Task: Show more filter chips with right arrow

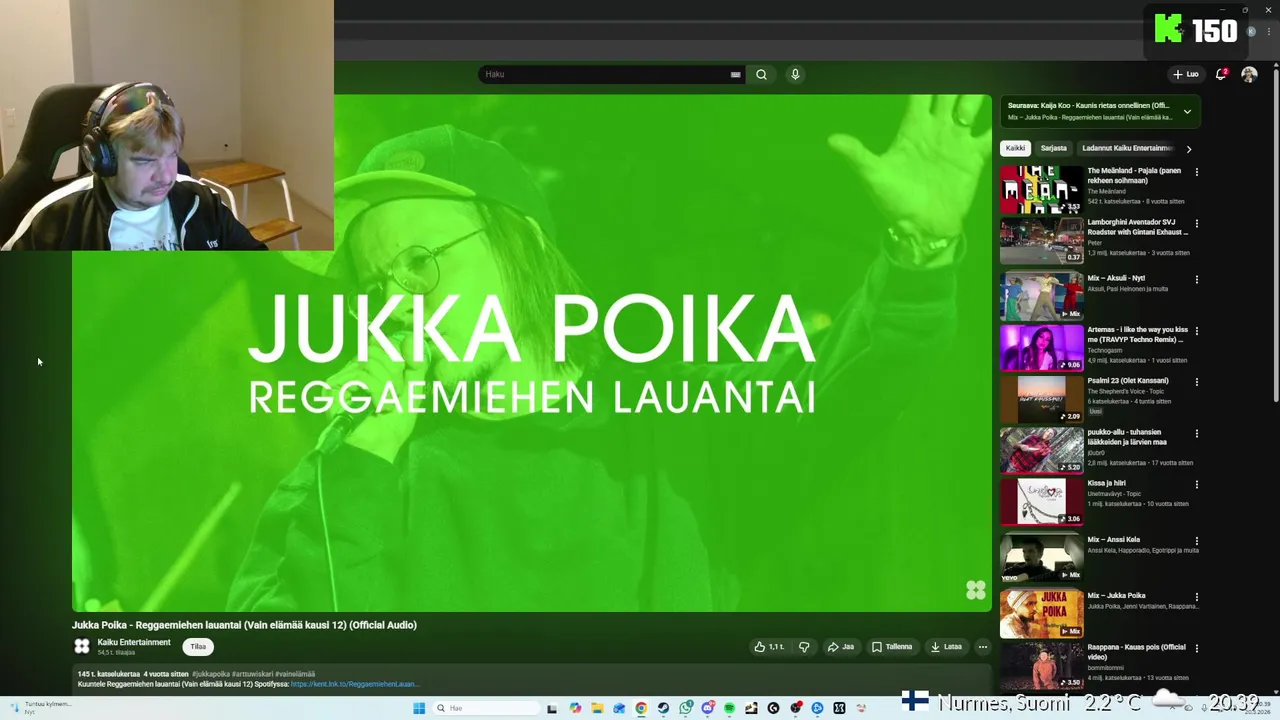Action: [1188, 149]
